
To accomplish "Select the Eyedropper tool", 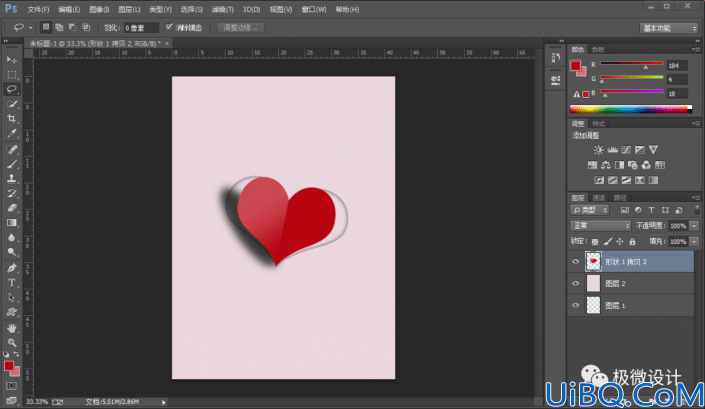I will 12,133.
